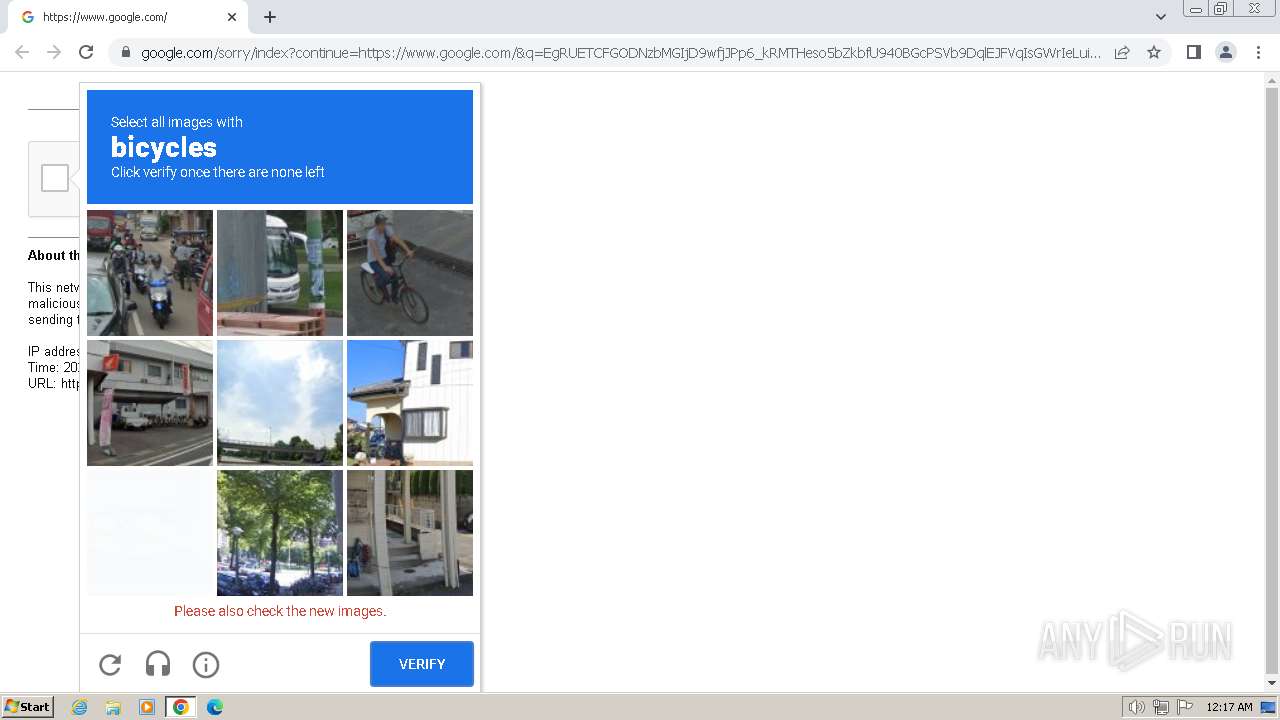The width and height of the screenshot is (1280, 720).
Task: Click the padlock site info icon
Action: [125, 52]
